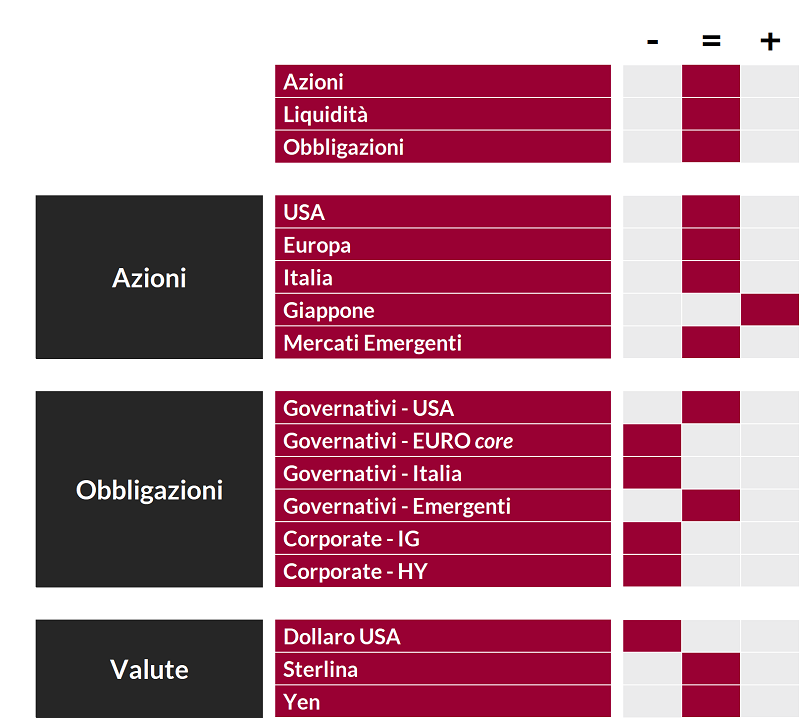Click the empty minus cell for Yen row

coord(652,701)
